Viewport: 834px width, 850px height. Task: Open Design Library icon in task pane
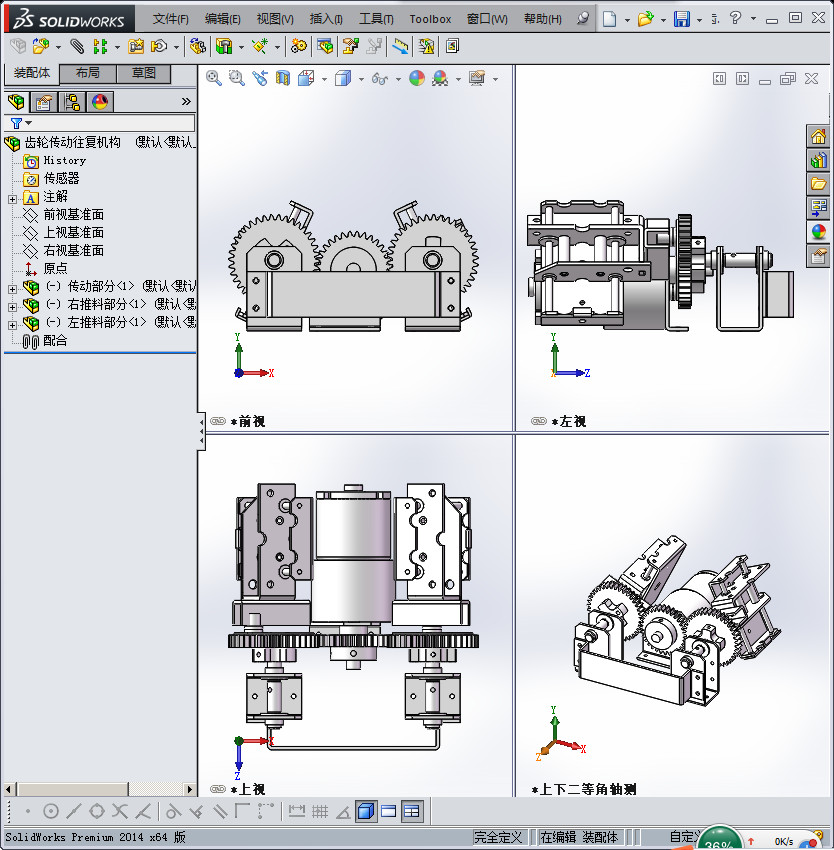point(818,160)
